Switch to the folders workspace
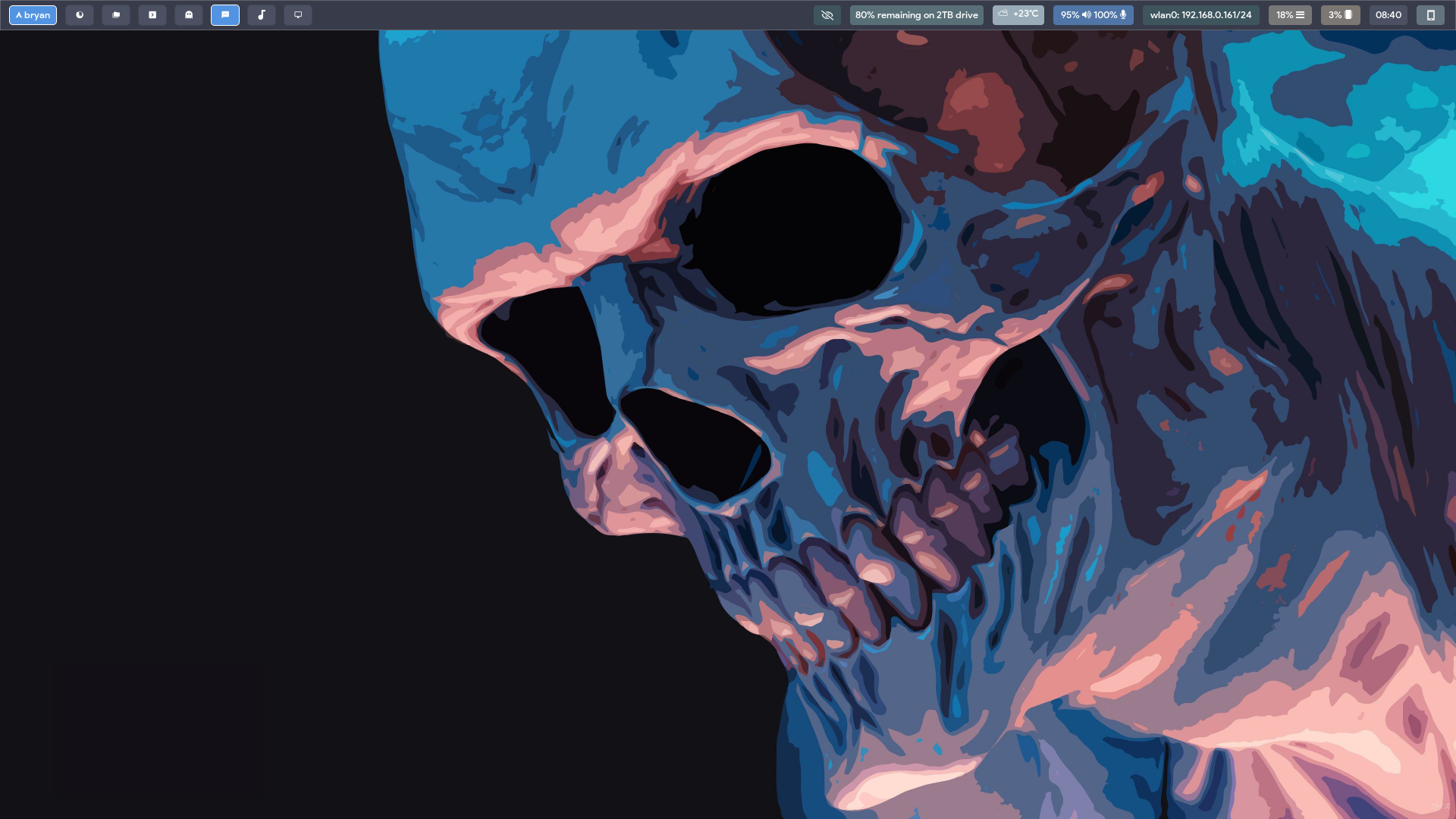The image size is (1456, 819). [116, 15]
